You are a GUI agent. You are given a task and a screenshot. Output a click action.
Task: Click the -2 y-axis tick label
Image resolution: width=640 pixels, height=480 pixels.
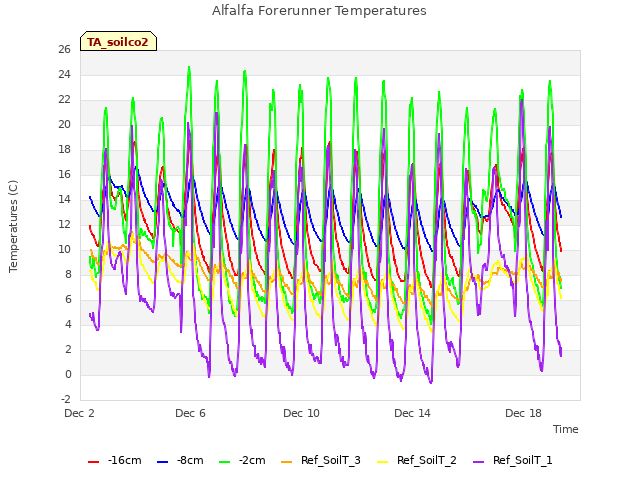[x=66, y=399]
